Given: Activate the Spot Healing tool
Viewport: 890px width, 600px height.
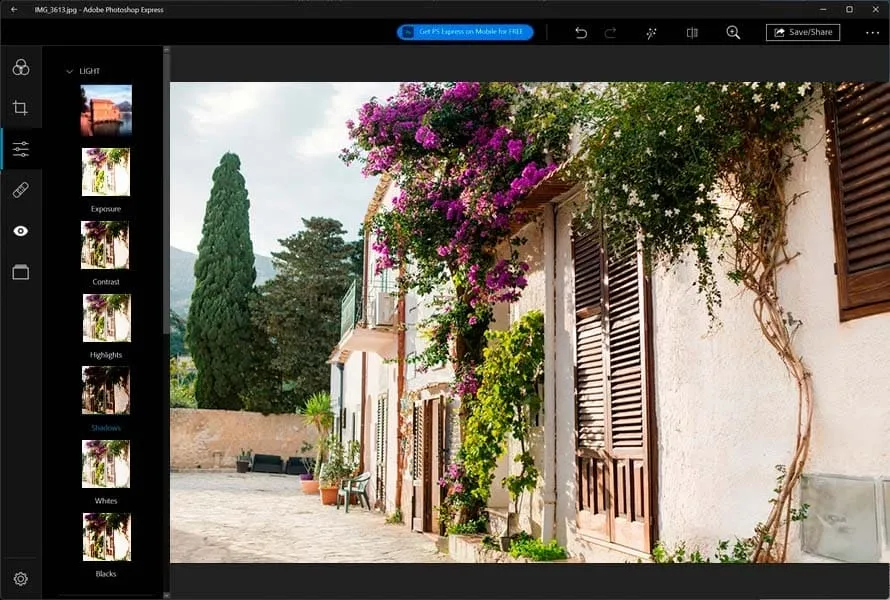Looking at the screenshot, I should click(20, 189).
